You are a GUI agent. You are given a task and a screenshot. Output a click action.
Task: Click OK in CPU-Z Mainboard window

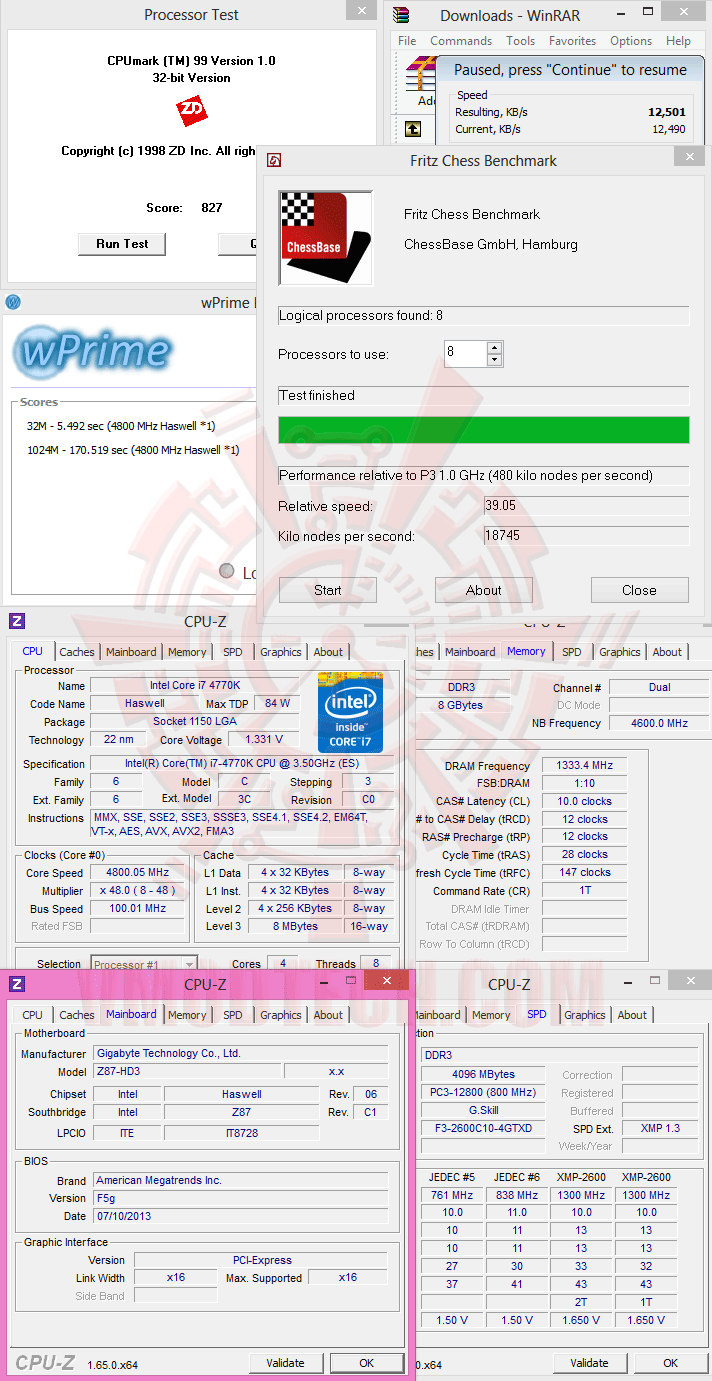point(367,1363)
